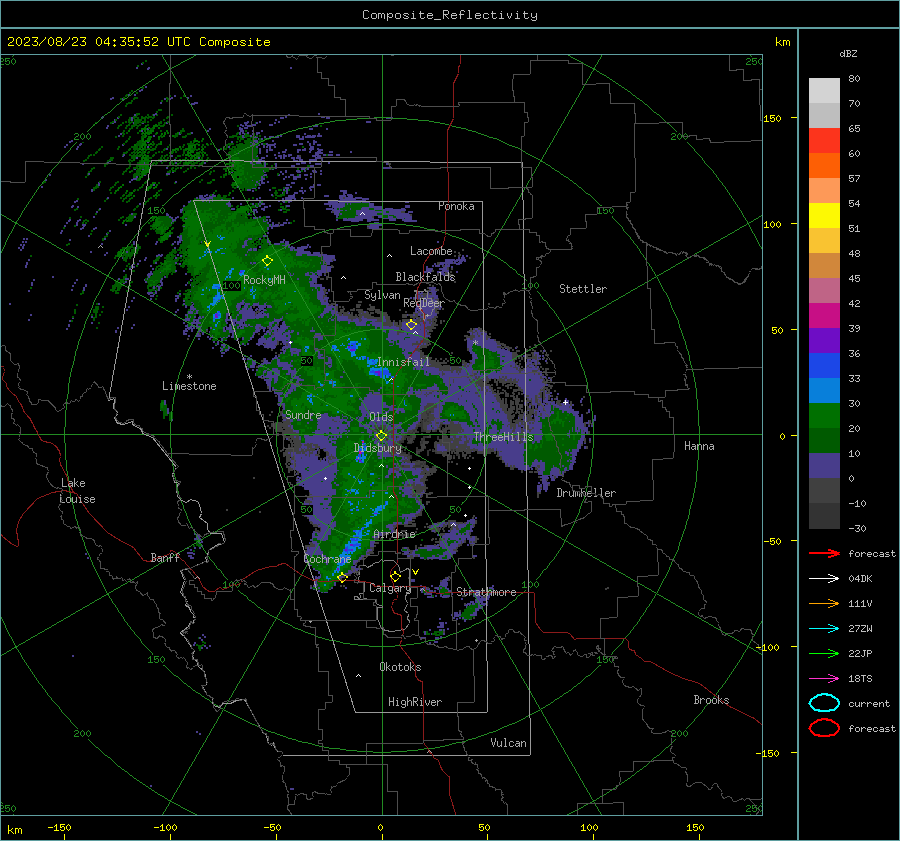Click the yellow diamond marker near RockyMH
The height and width of the screenshot is (841, 900).
(x=267, y=261)
